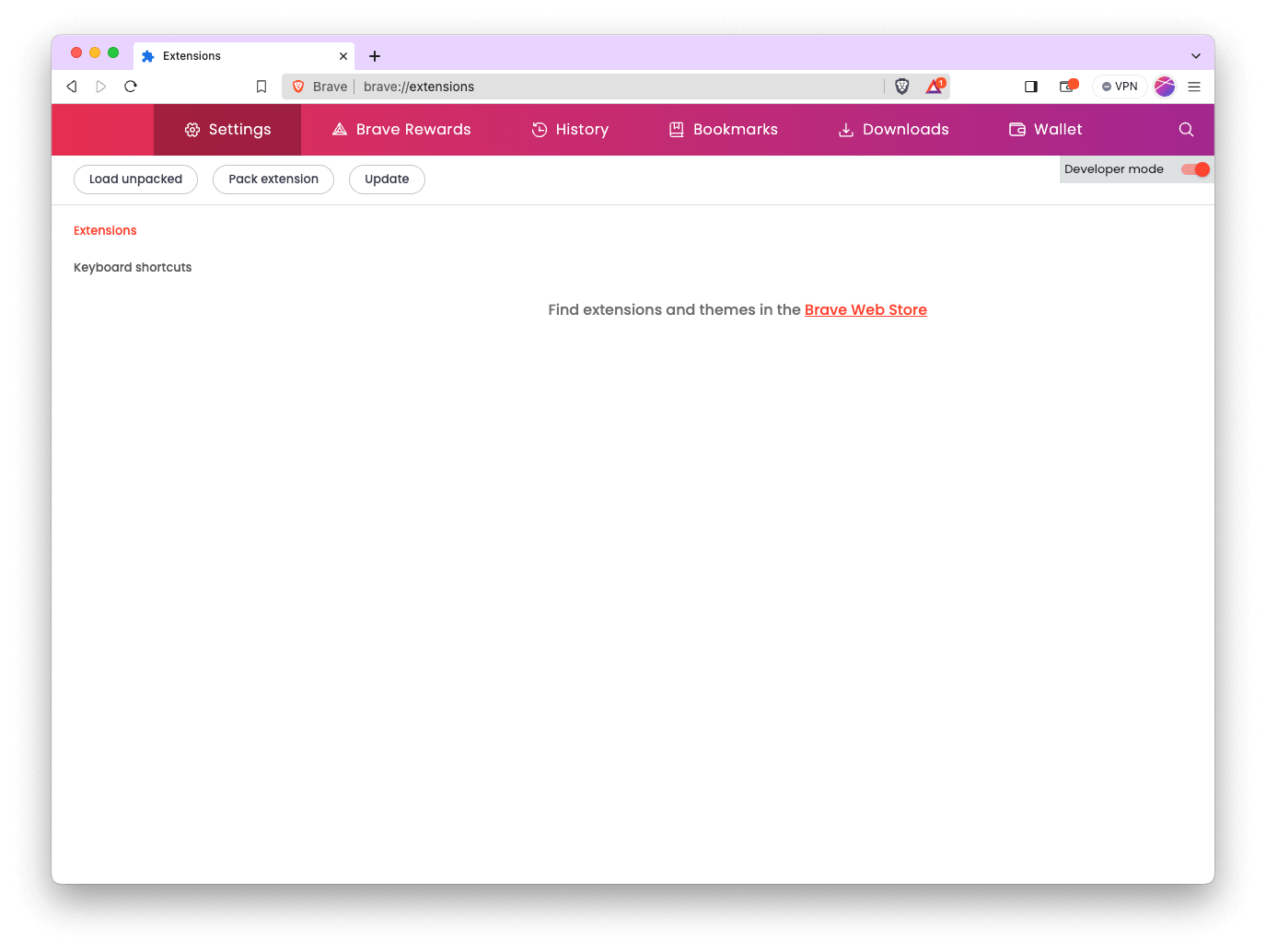Search settings with the magnifier icon
Image resolution: width=1266 pixels, height=952 pixels.
click(x=1186, y=130)
